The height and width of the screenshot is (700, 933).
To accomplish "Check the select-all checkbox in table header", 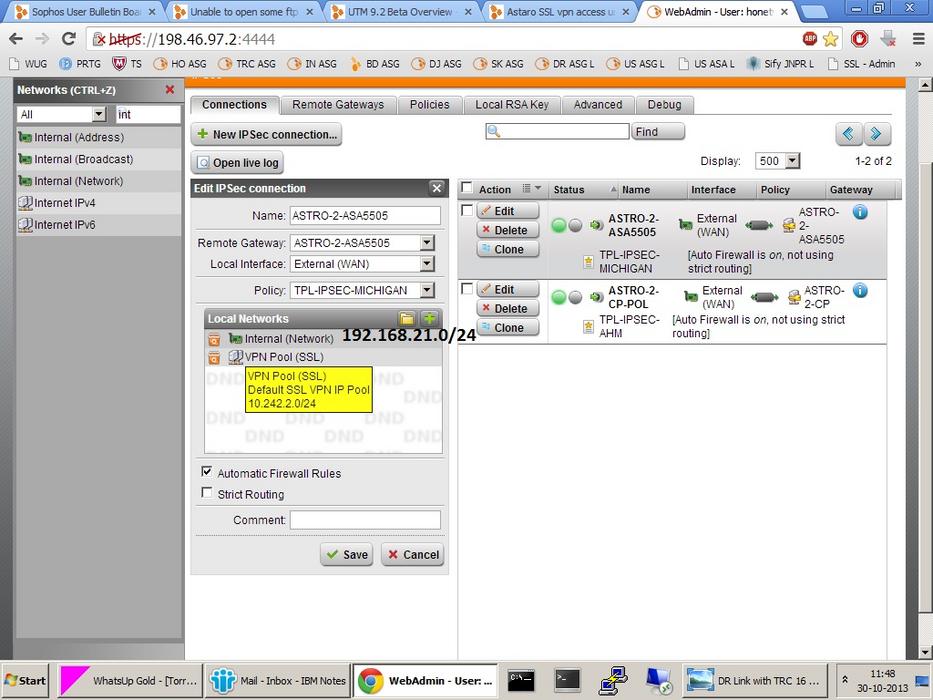I will tap(467, 189).
